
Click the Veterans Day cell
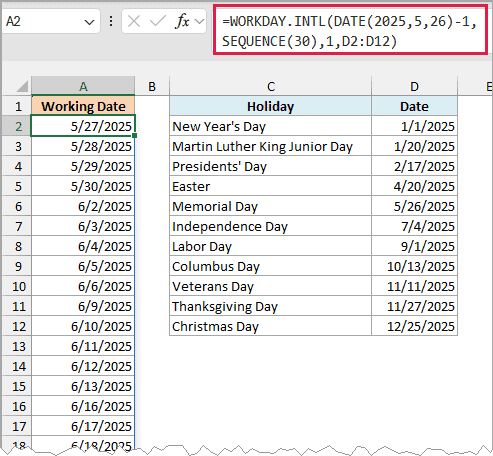click(x=270, y=286)
